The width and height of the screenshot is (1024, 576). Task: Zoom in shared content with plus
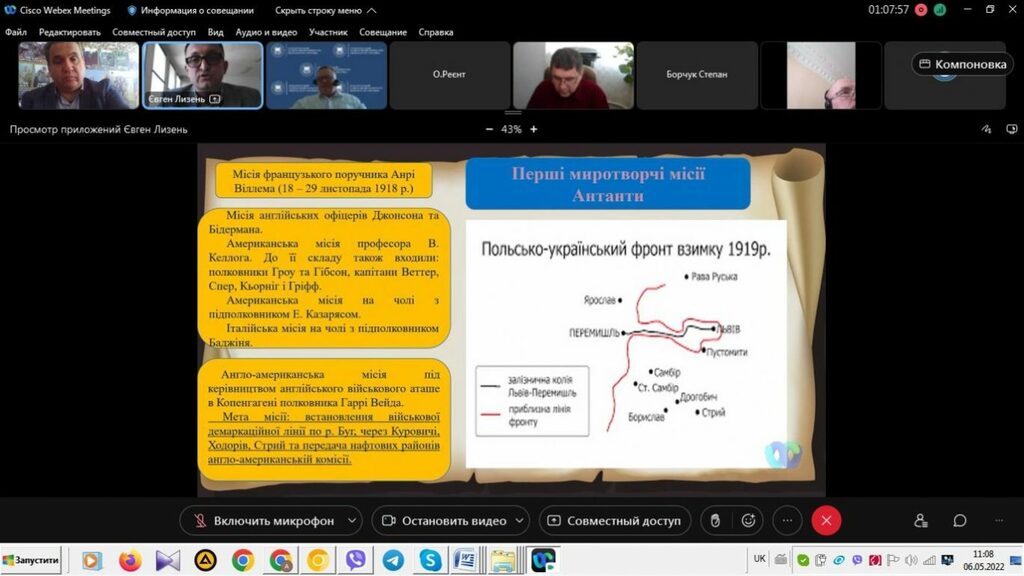[x=534, y=129]
